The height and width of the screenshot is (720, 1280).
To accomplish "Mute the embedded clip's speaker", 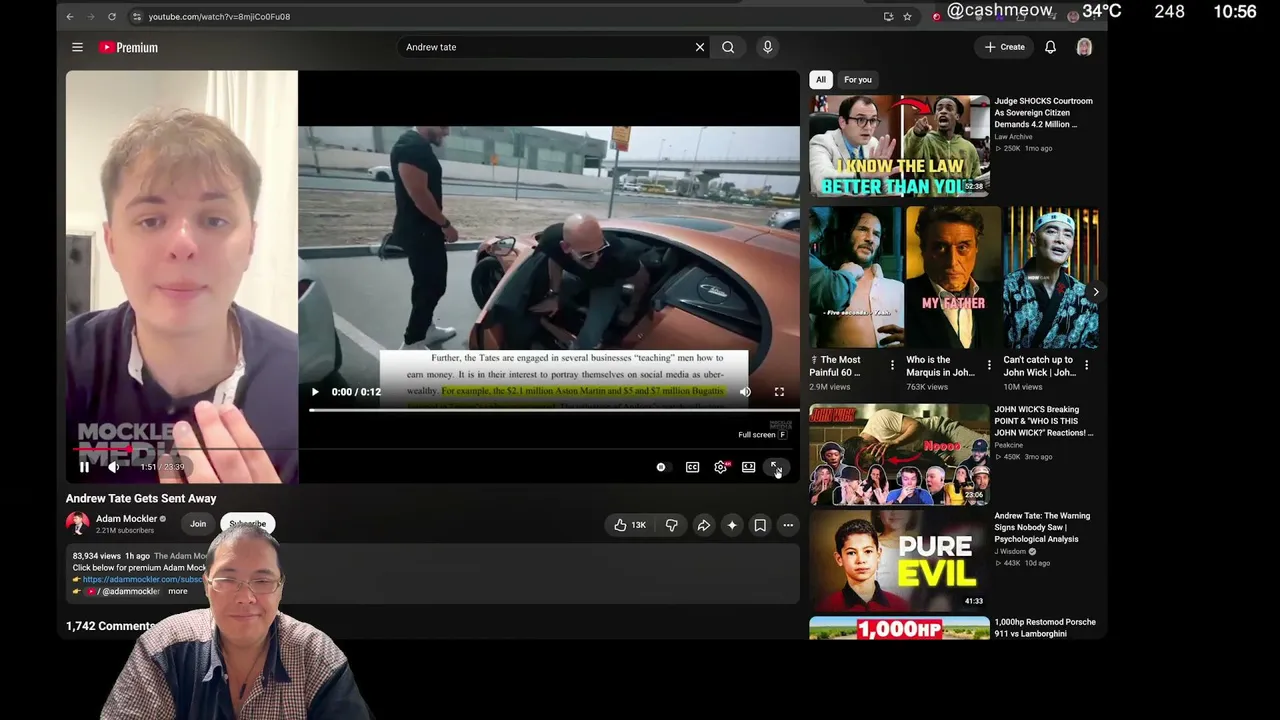I will coord(745,392).
